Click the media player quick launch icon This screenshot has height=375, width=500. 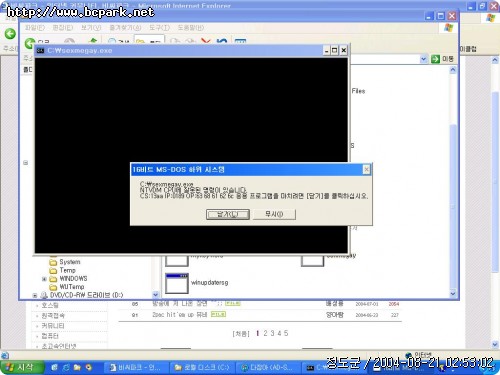pos(89,367)
